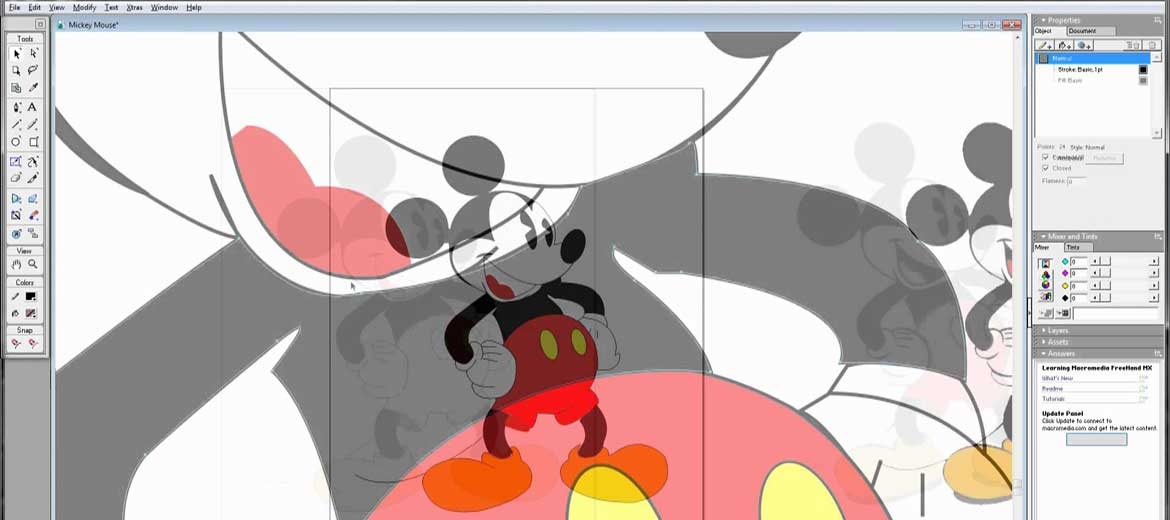1170x520 pixels.
Task: Collapse the Answers panel
Action: pyautogui.click(x=1043, y=354)
